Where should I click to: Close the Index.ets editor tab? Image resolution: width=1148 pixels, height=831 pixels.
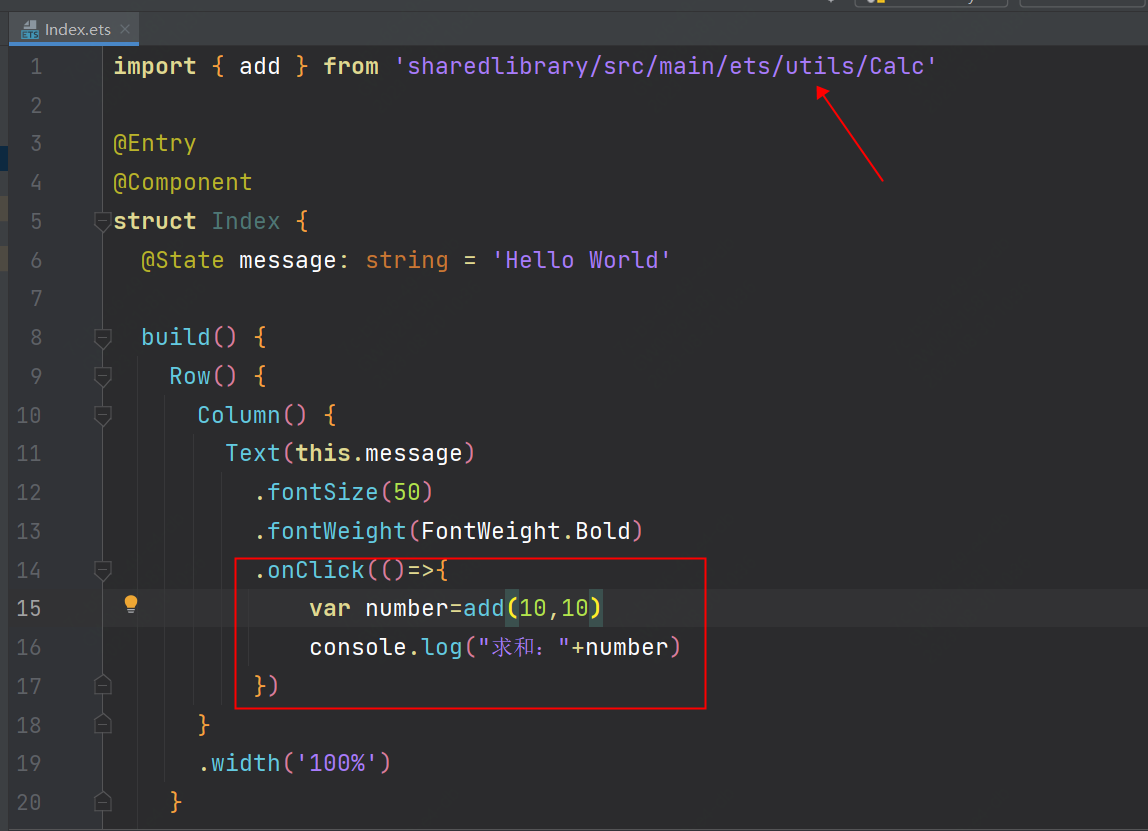click(x=126, y=30)
